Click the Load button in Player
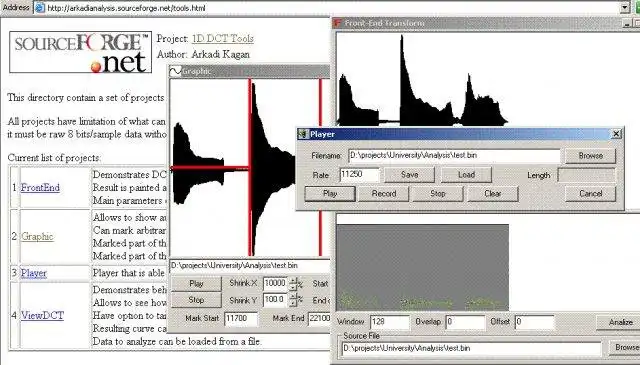640x365 pixels. click(466, 175)
